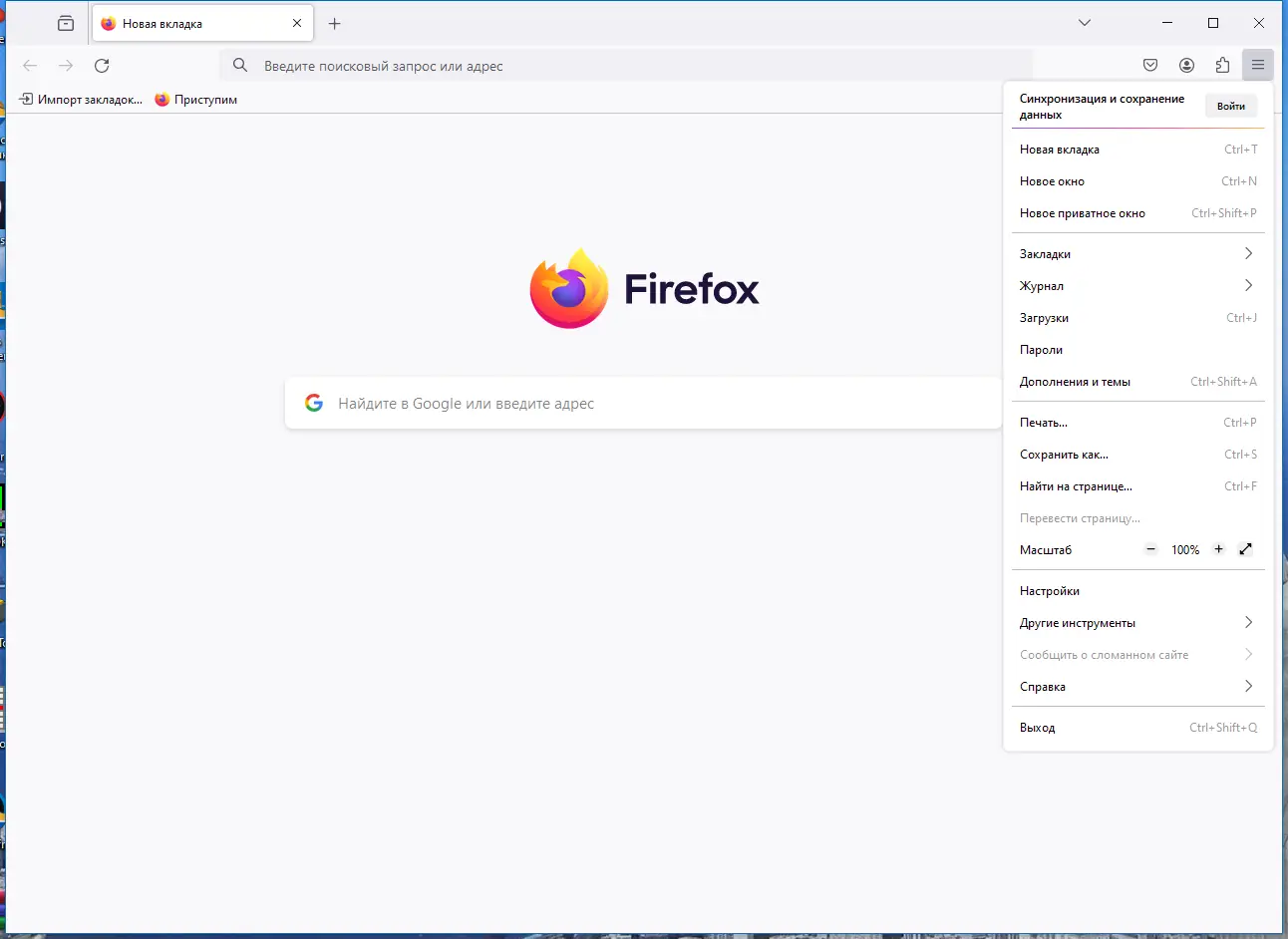The width and height of the screenshot is (1288, 939).
Task: Click Войти to sign in to sync
Action: click(1231, 107)
